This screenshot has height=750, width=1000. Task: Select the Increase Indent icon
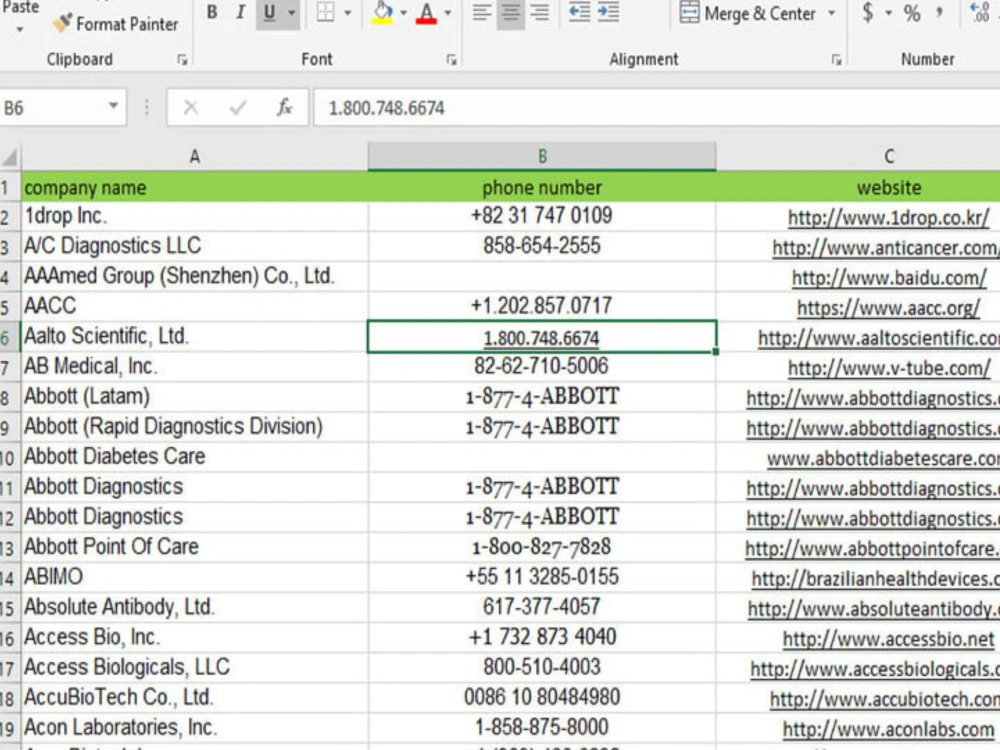pyautogui.click(x=607, y=14)
